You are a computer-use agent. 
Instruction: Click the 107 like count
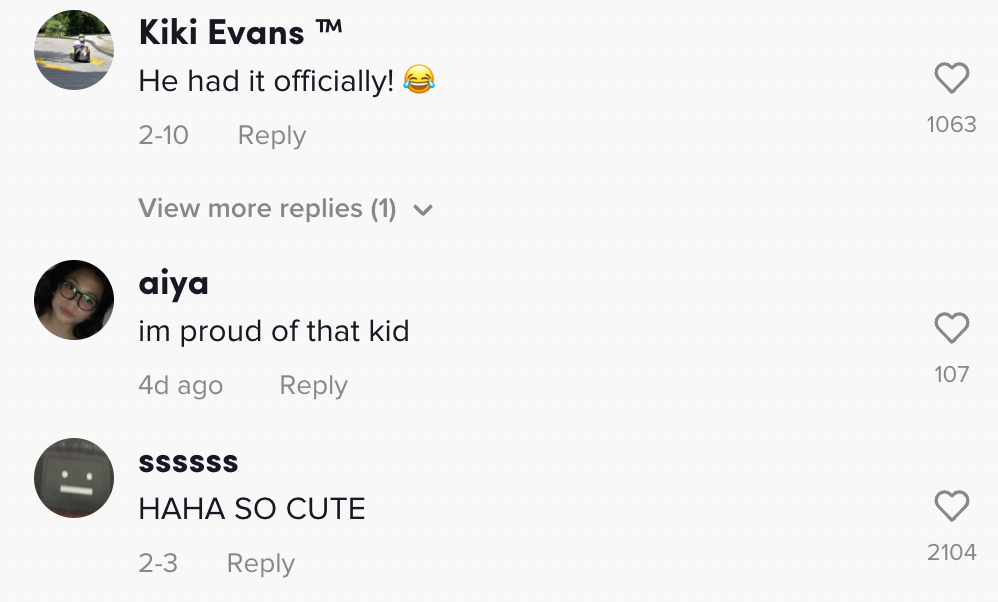(x=951, y=374)
